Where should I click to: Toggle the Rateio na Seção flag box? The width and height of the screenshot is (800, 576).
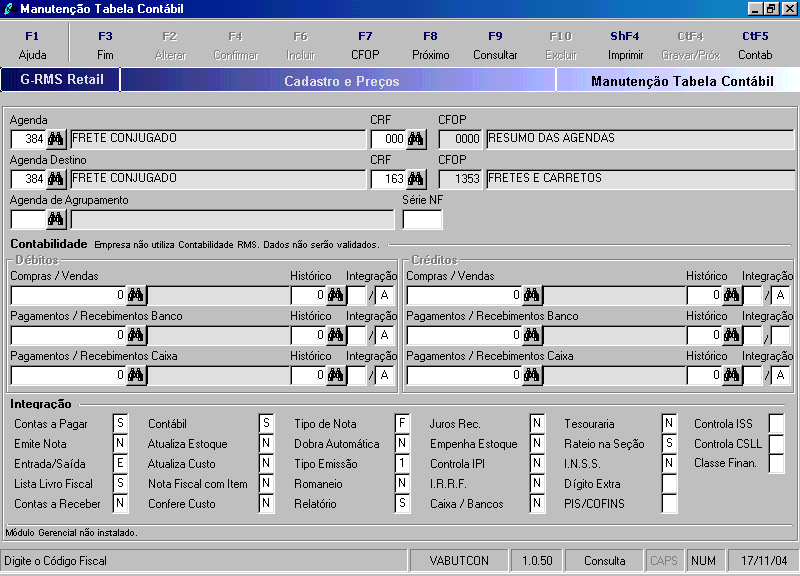[669, 443]
